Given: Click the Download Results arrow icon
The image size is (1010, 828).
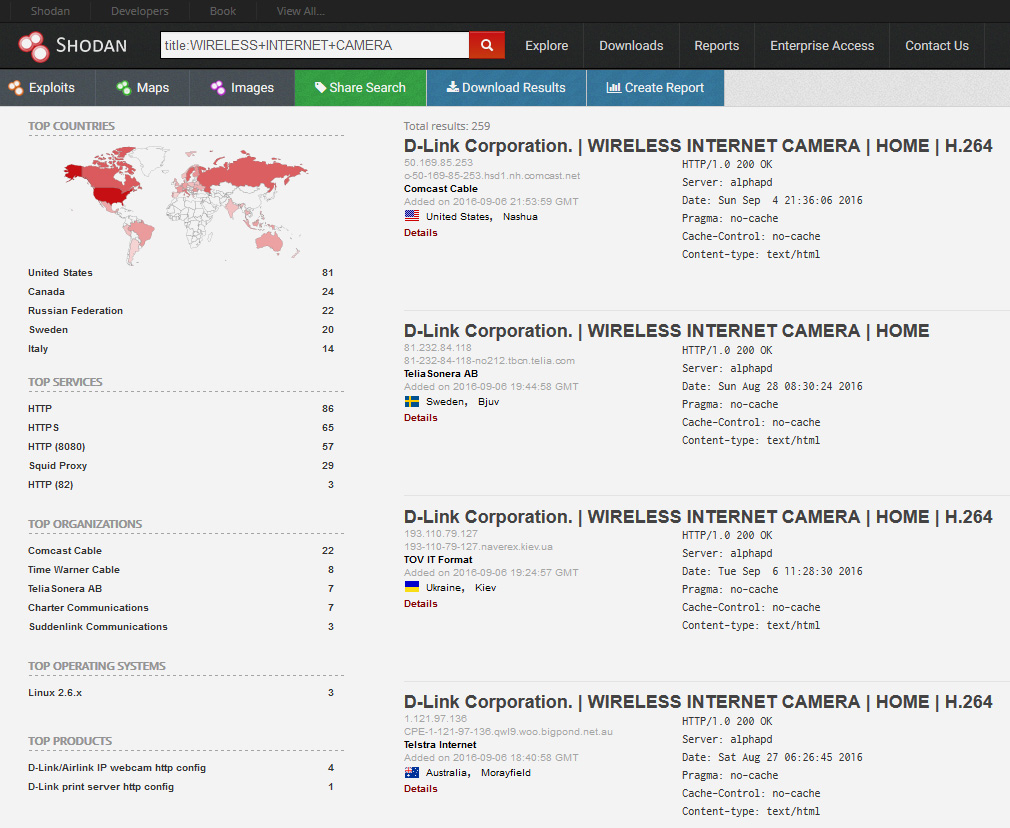Looking at the screenshot, I should point(453,87).
